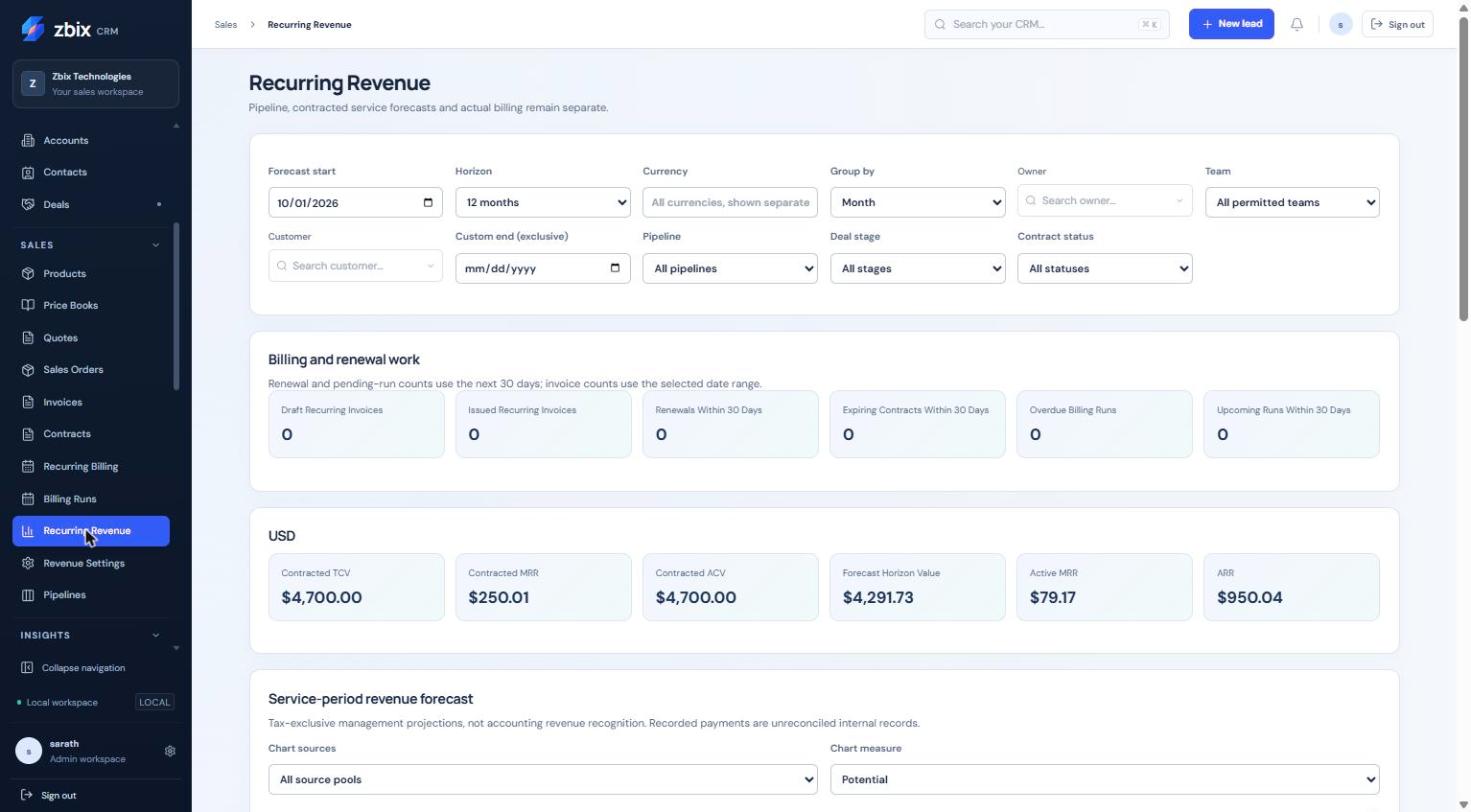
Task: Open Pipelines menu item
Action: (x=91, y=595)
